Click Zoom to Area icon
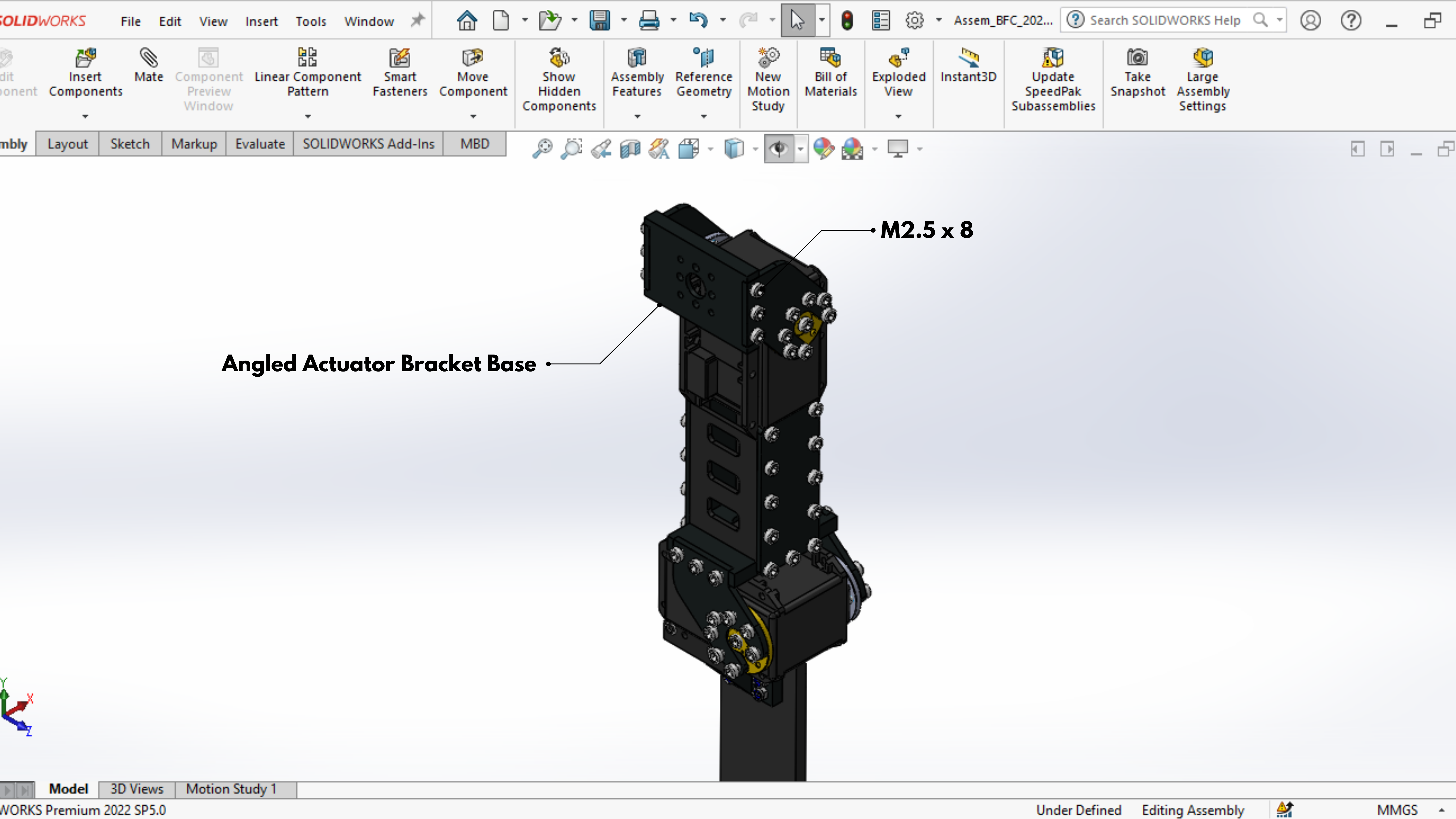This screenshot has width=1456, height=819. click(x=571, y=149)
